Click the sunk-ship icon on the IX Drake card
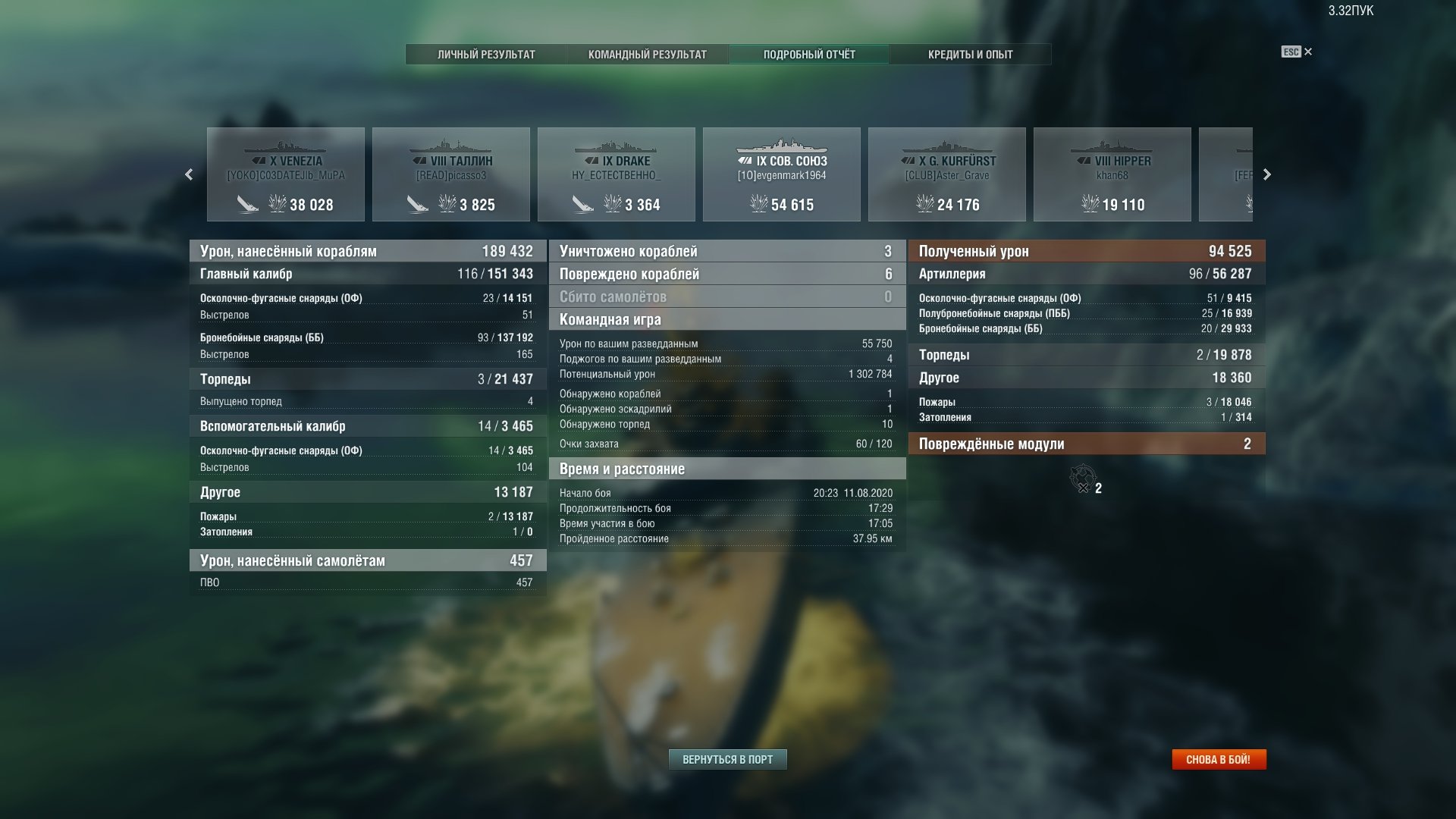 pos(582,204)
